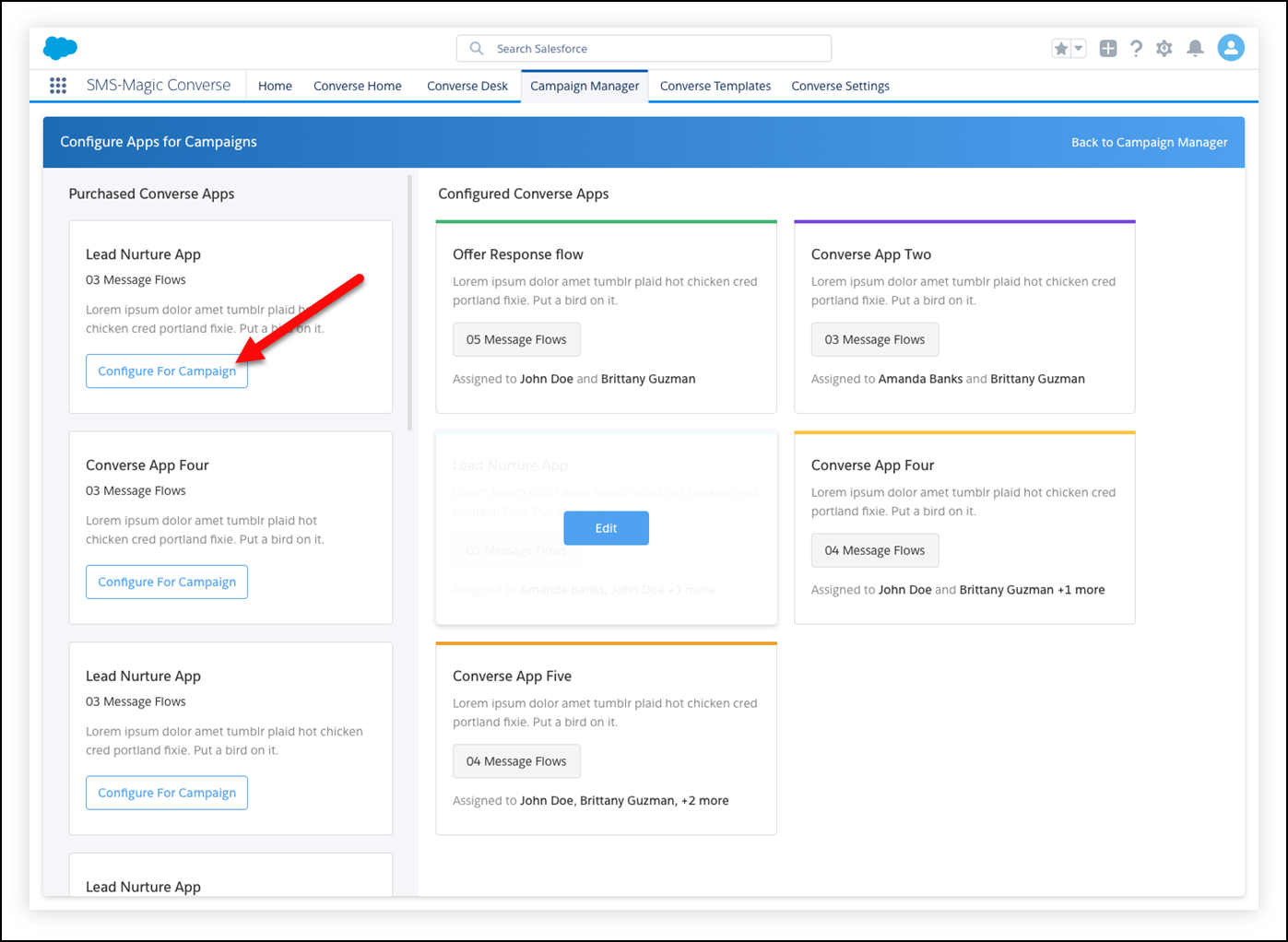Screen dimensions: 1288x942
Task: View notifications bell icon
Action: coord(1195,49)
